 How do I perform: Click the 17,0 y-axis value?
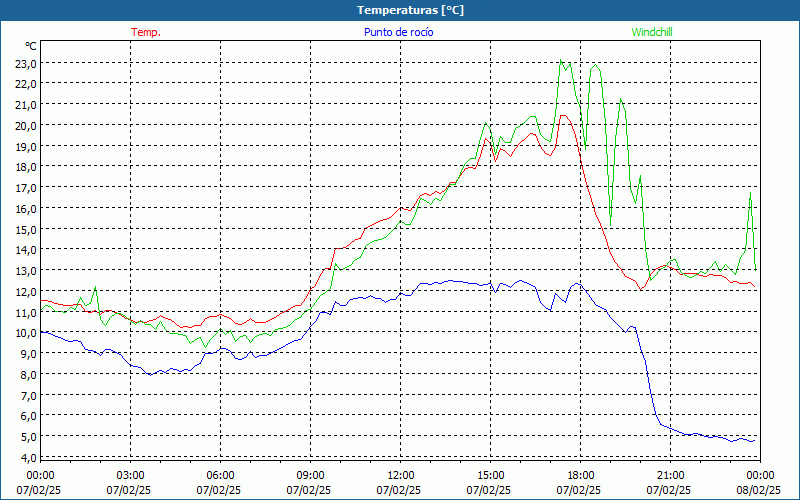coord(26,189)
